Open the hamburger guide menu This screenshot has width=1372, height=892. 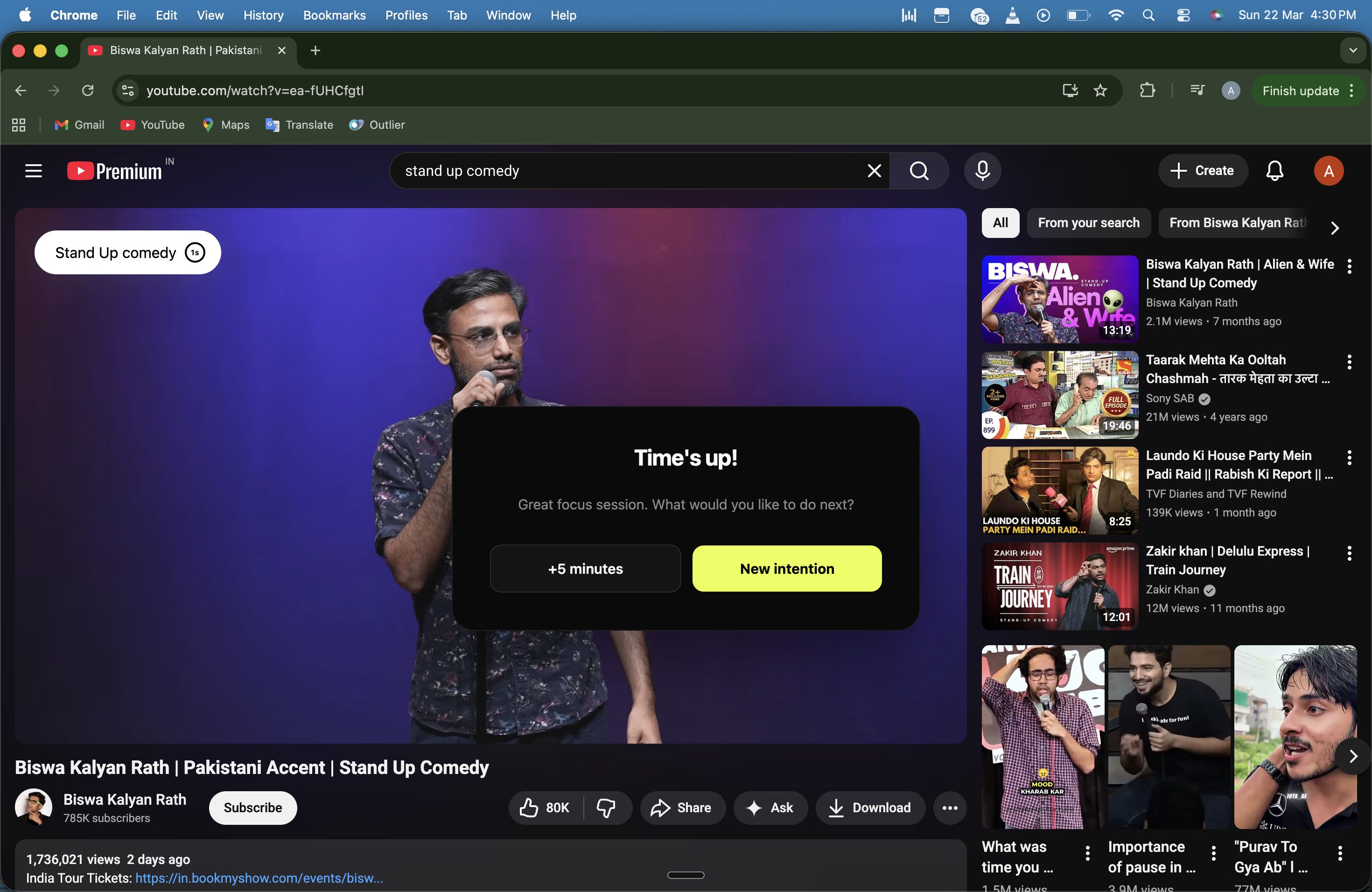click(34, 171)
